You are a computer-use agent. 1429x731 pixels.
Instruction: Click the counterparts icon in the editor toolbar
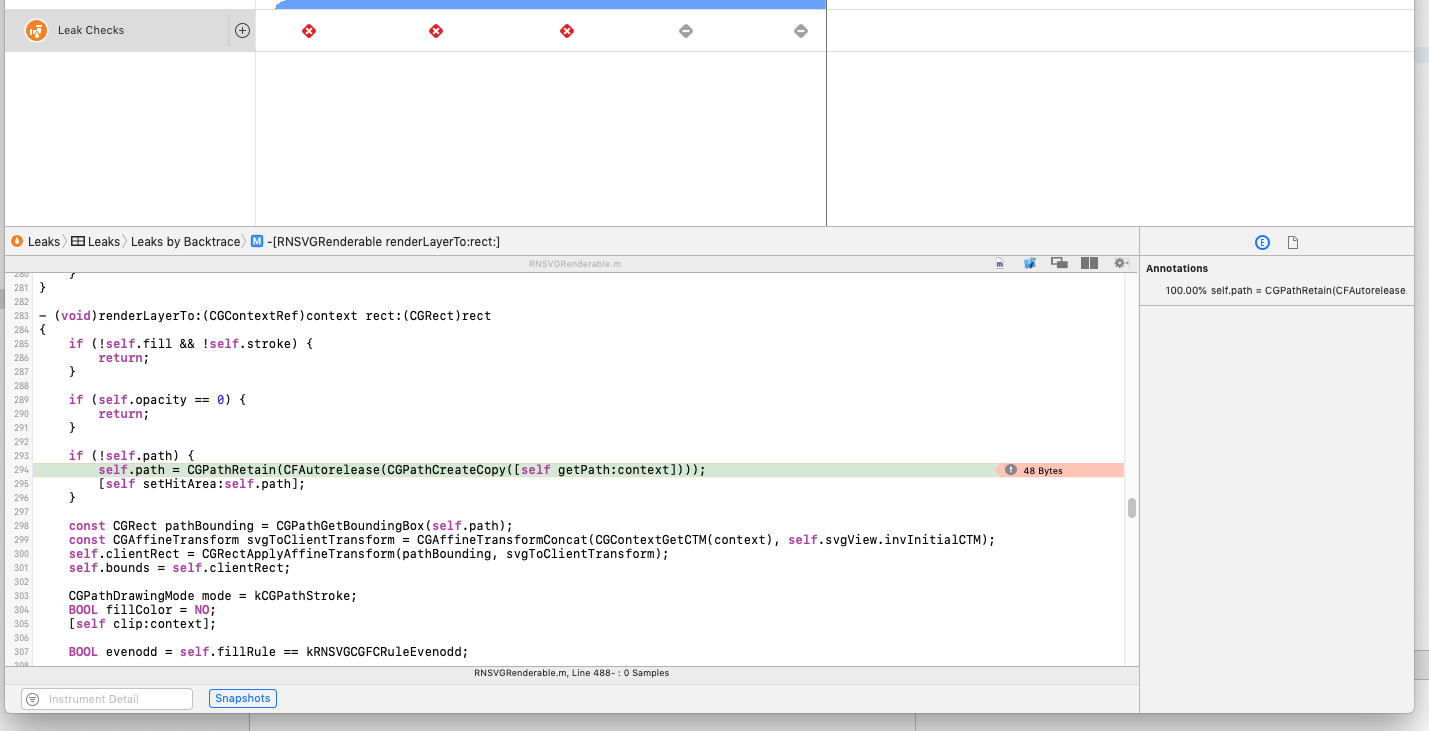pos(1059,263)
